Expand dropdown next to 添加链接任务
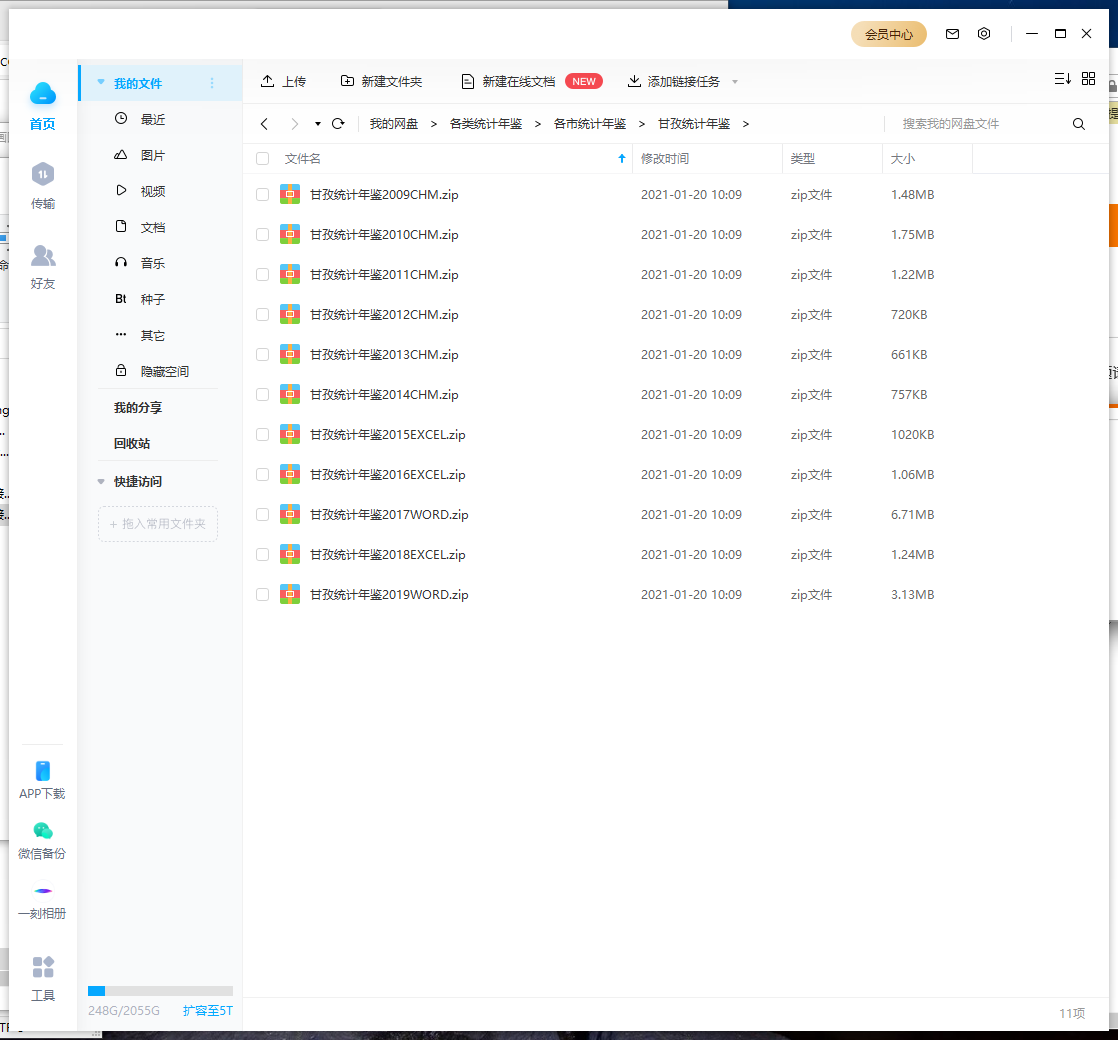The image size is (1118, 1040). pyautogui.click(x=735, y=82)
